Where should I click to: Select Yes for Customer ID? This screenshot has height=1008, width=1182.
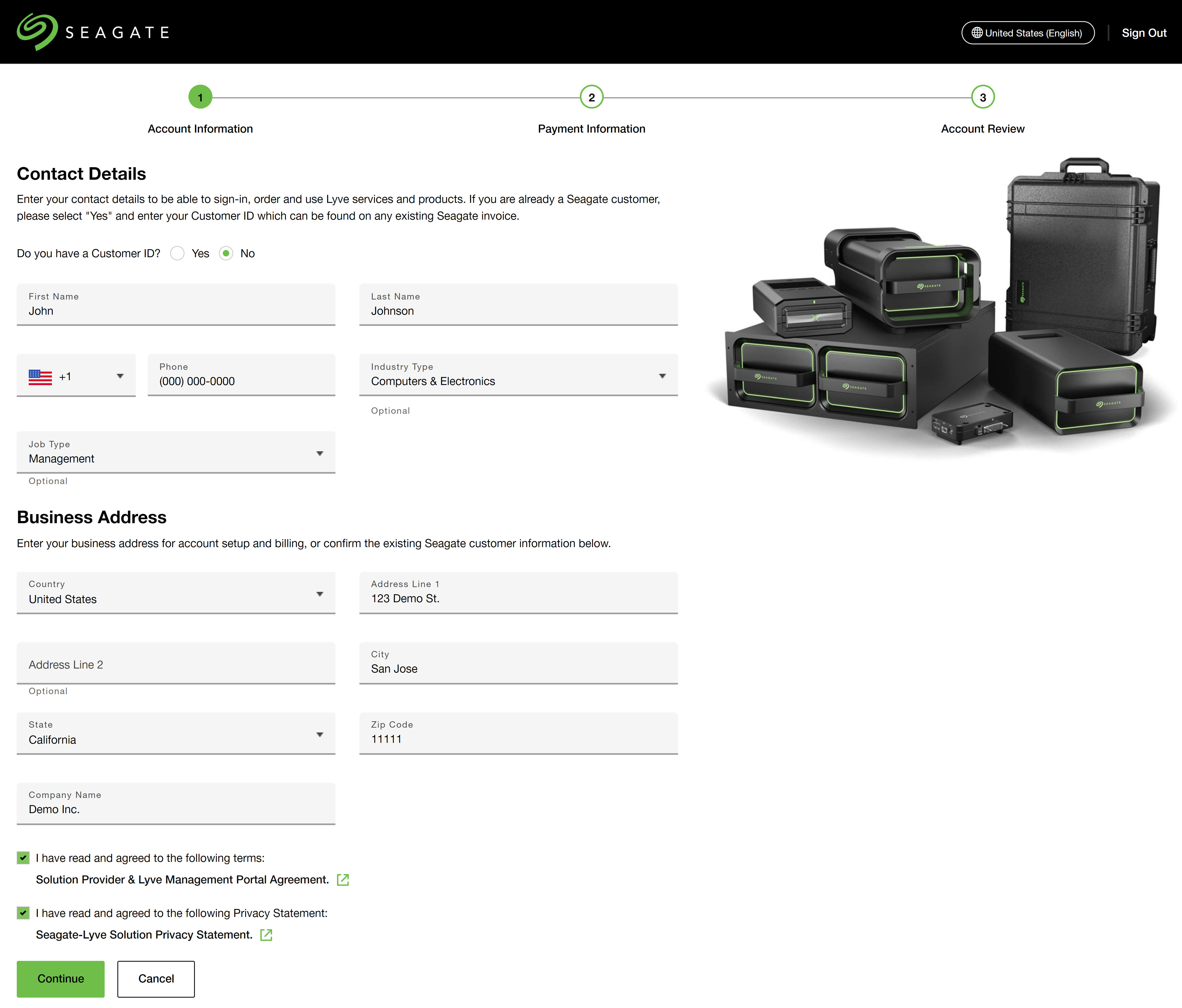177,253
